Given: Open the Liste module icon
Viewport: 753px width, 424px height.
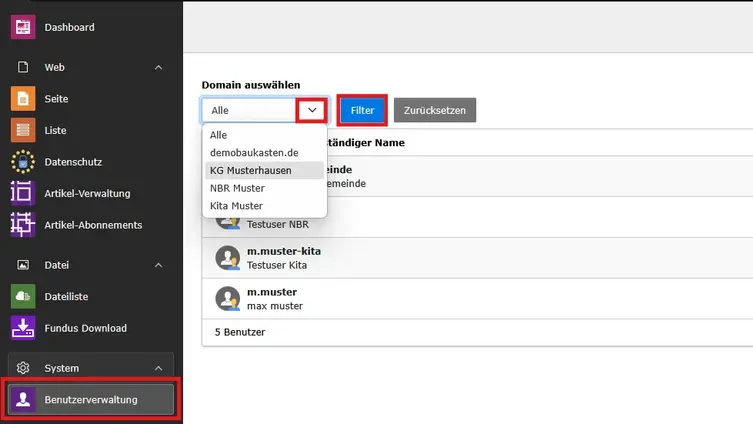Looking at the screenshot, I should [x=22, y=130].
